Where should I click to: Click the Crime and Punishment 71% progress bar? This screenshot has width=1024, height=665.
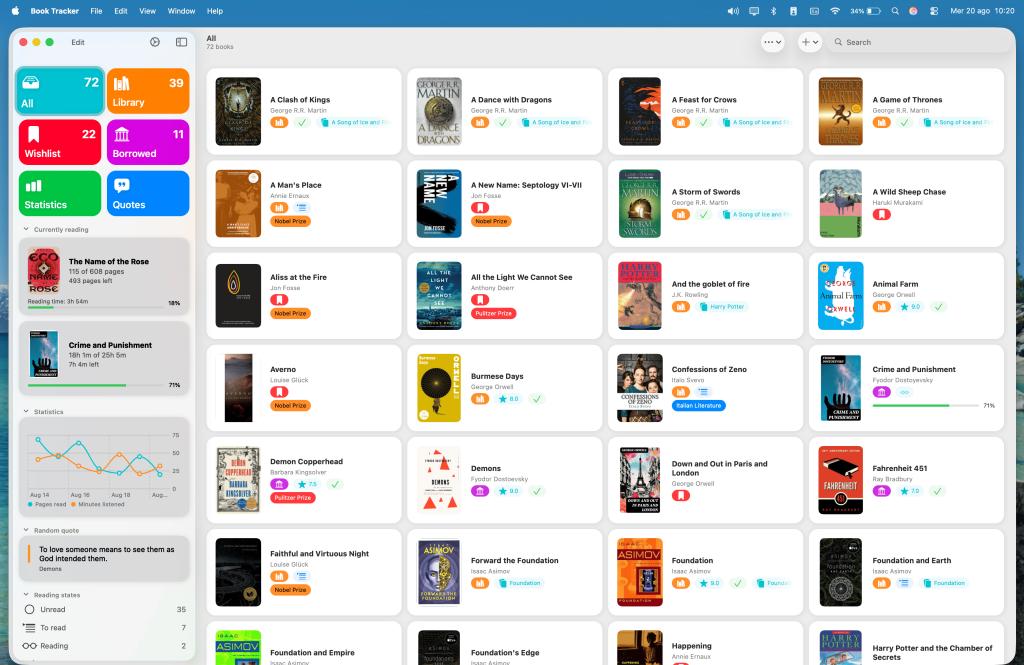pos(925,406)
